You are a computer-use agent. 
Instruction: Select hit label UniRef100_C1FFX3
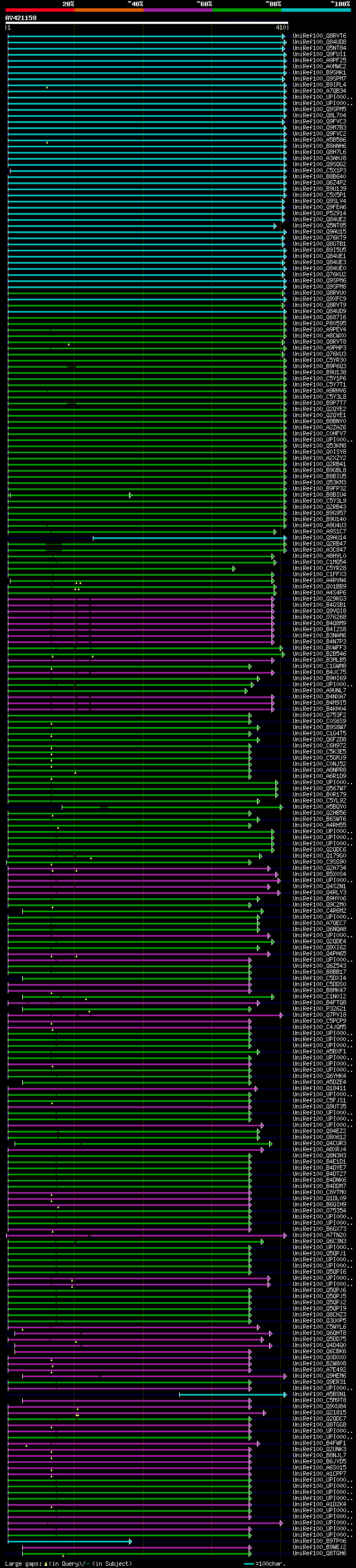319,574
